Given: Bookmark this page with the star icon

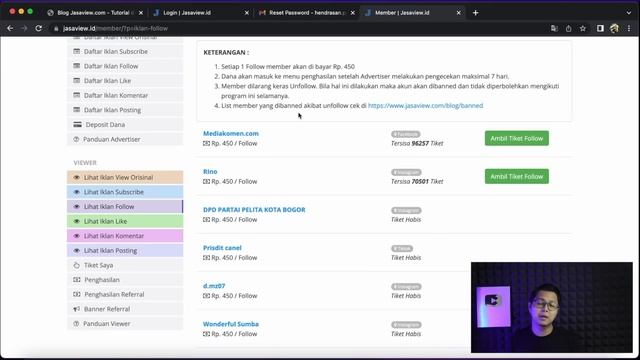Looking at the screenshot, I should click(x=583, y=29).
